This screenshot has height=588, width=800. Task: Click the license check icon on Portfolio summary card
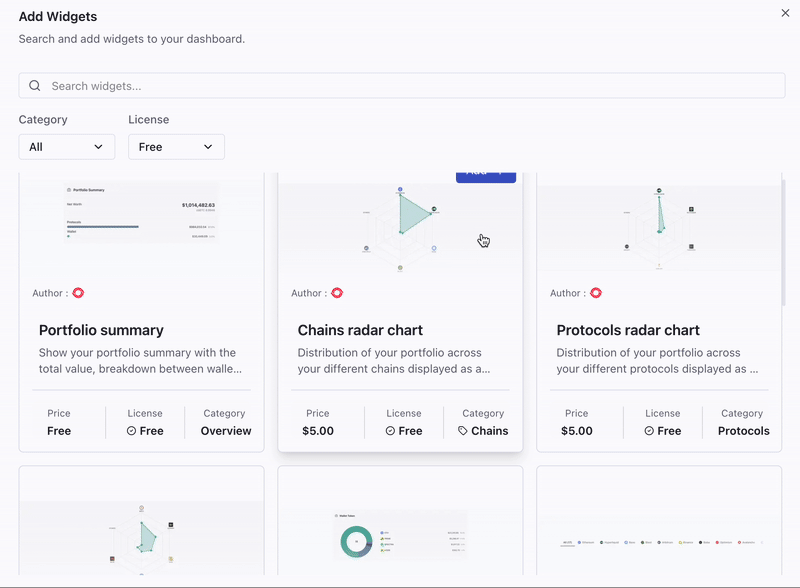point(130,431)
